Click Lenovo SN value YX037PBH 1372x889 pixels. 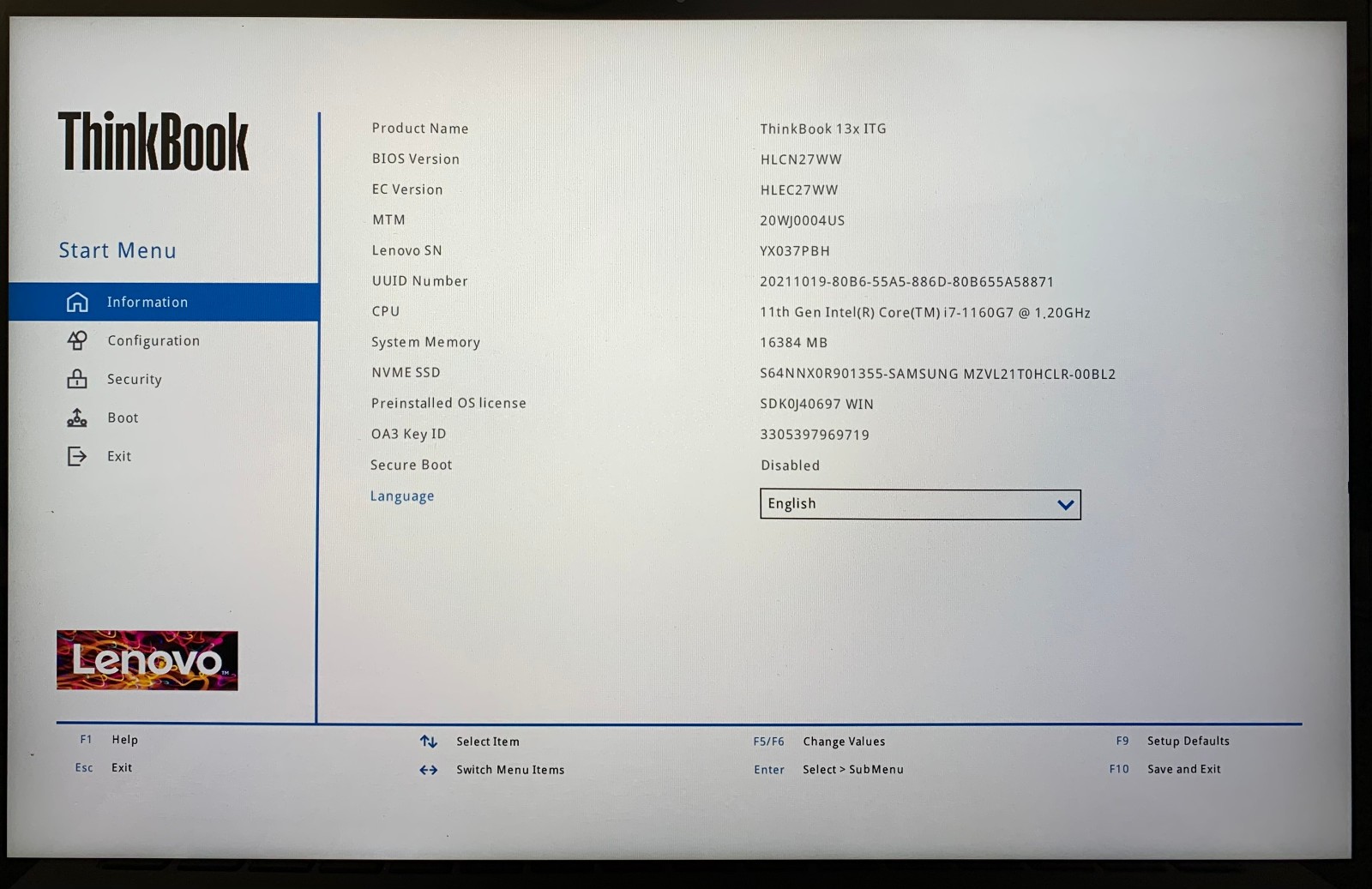click(x=795, y=251)
